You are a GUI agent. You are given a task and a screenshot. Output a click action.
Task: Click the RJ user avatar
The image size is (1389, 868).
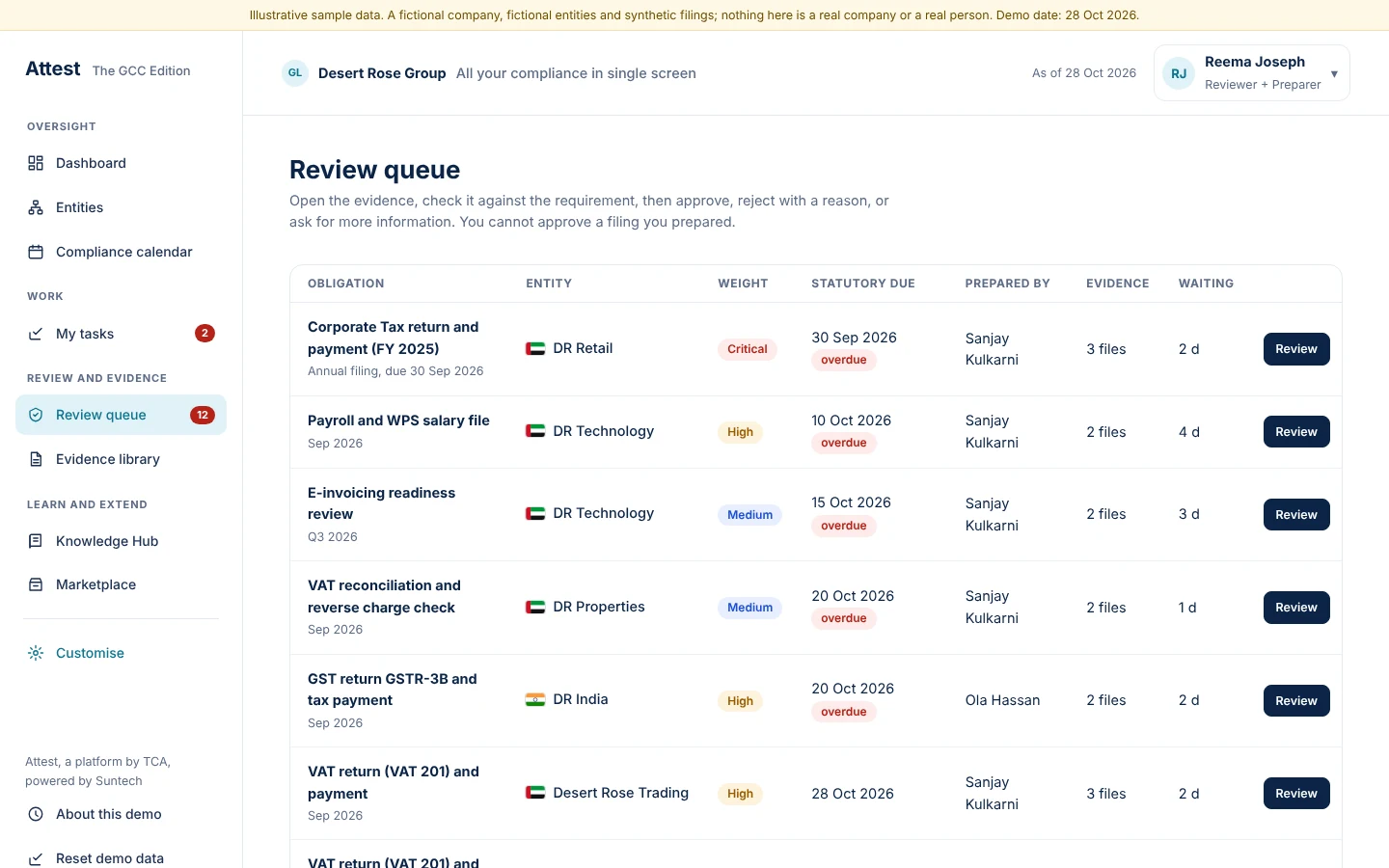[1179, 73]
